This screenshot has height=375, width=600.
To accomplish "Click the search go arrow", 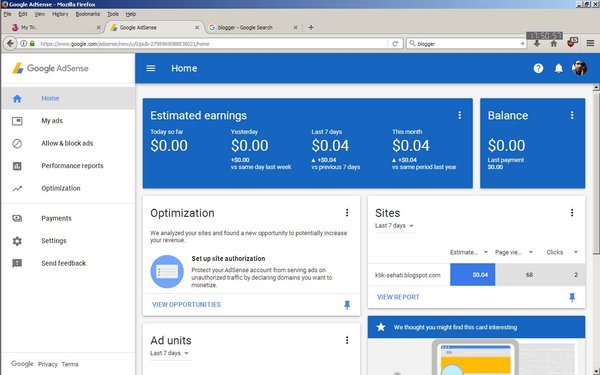I will click(x=522, y=44).
